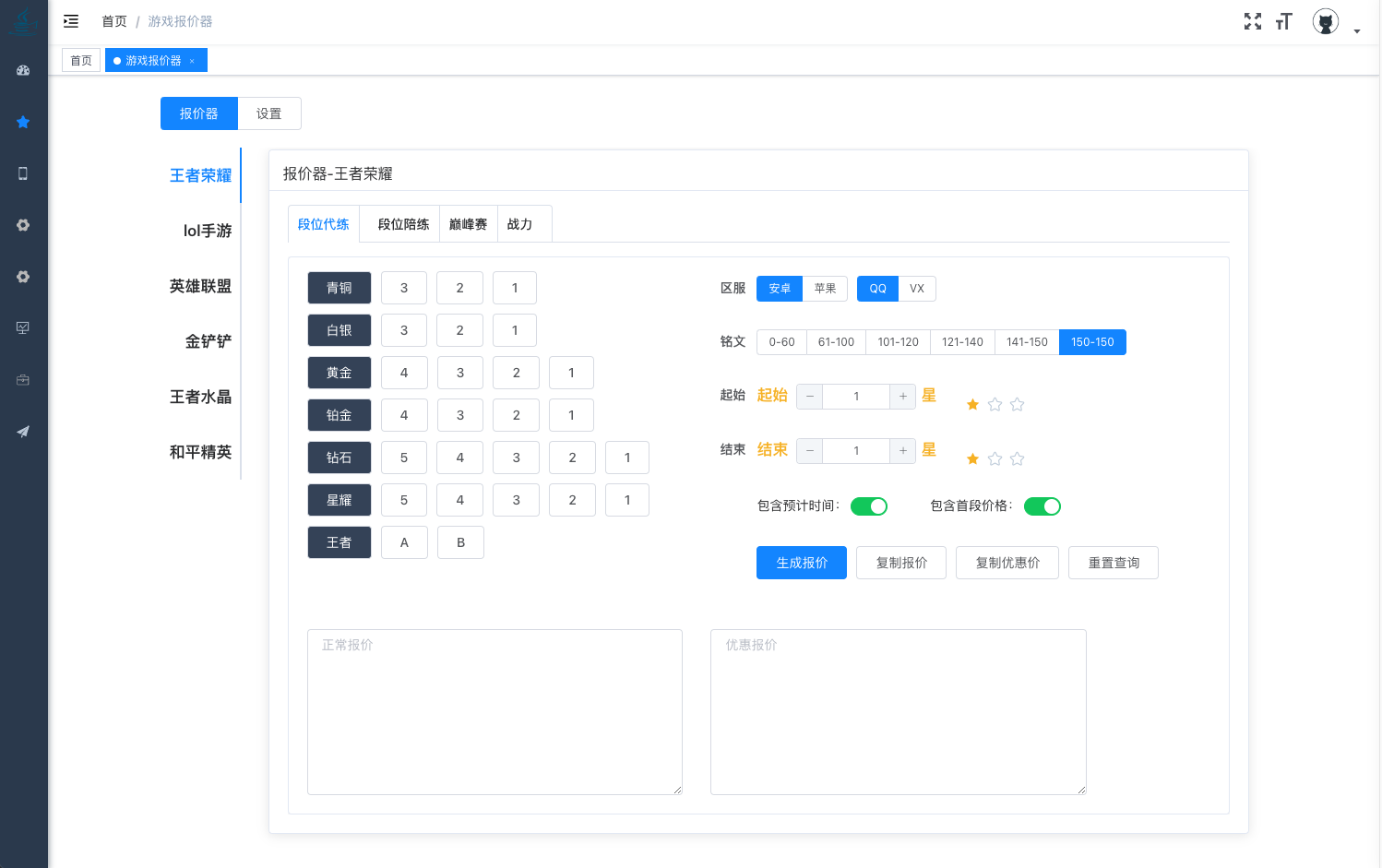Toggle 包含首段价格 switch

1042,506
